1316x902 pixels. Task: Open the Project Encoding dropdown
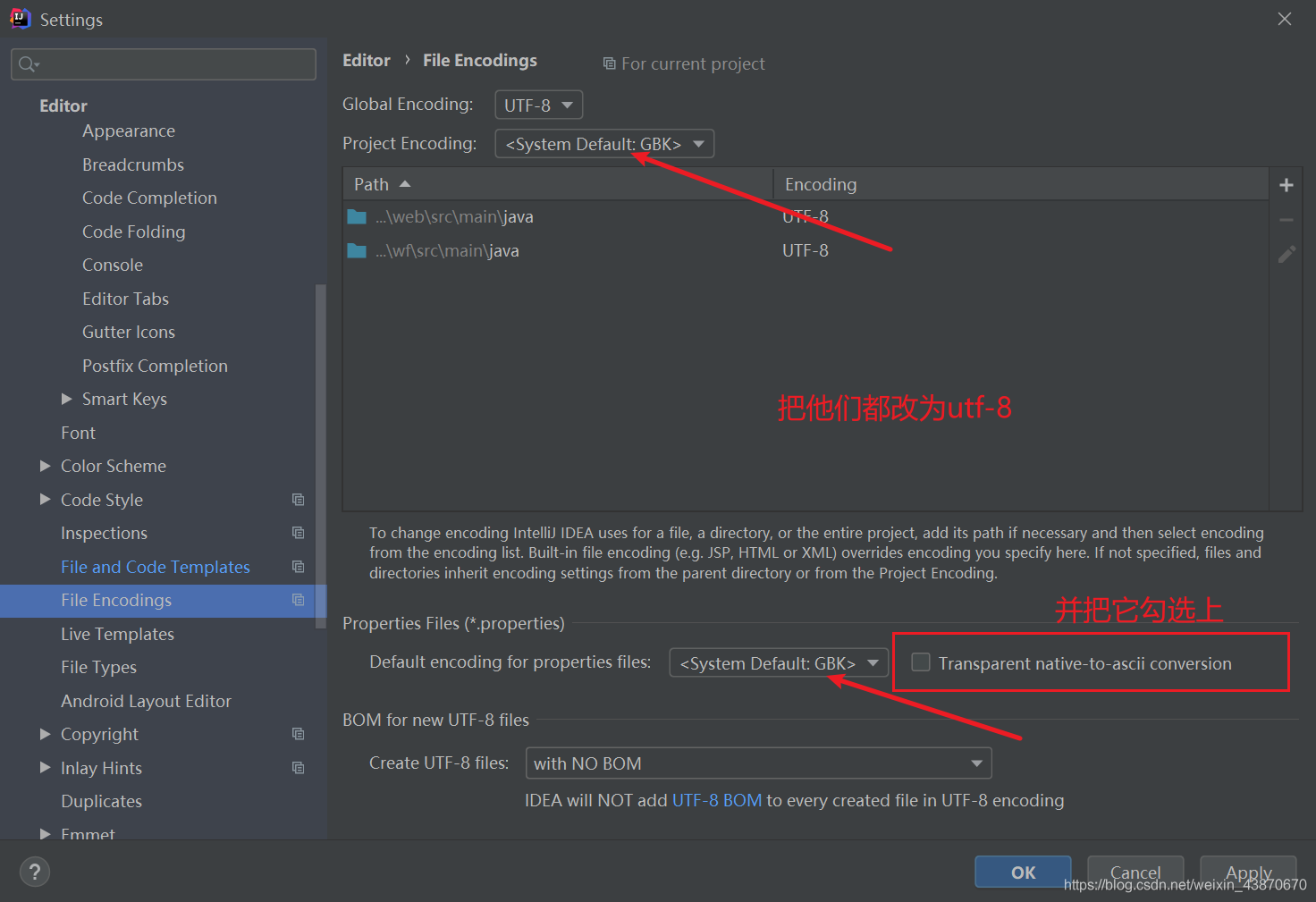(x=604, y=144)
